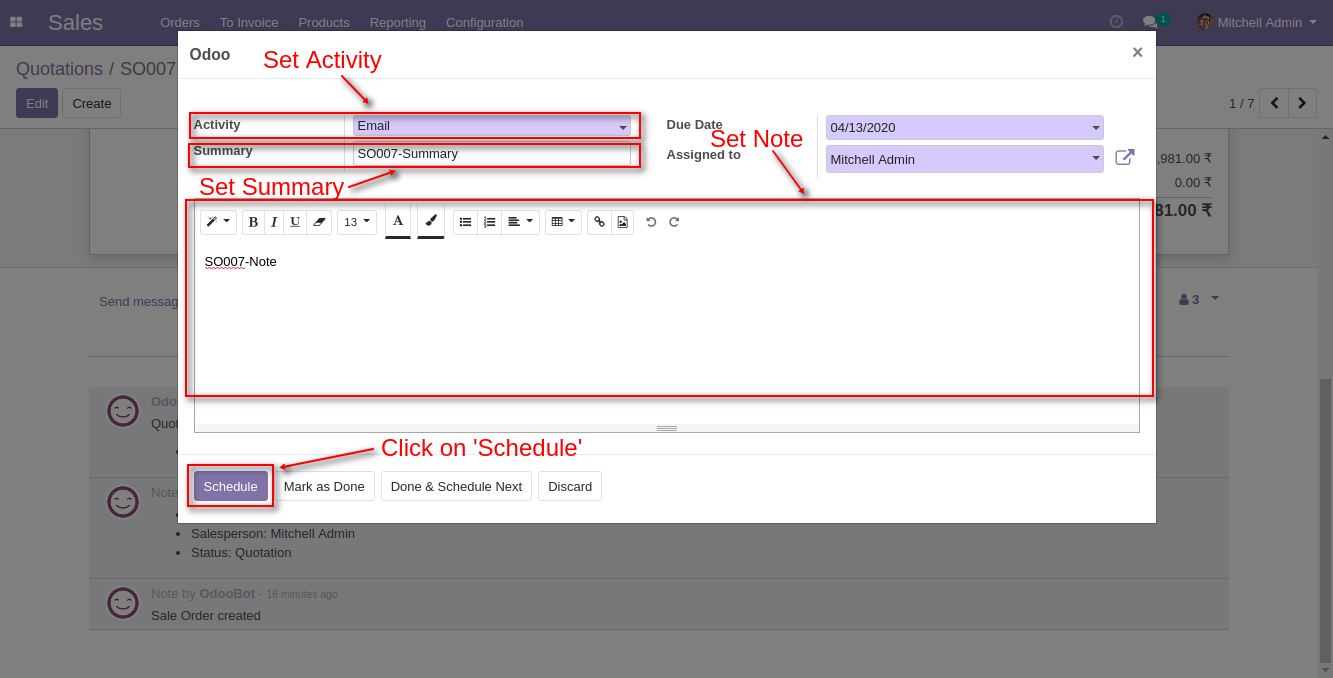
Task: Click the Schedule button
Action: pyautogui.click(x=230, y=486)
